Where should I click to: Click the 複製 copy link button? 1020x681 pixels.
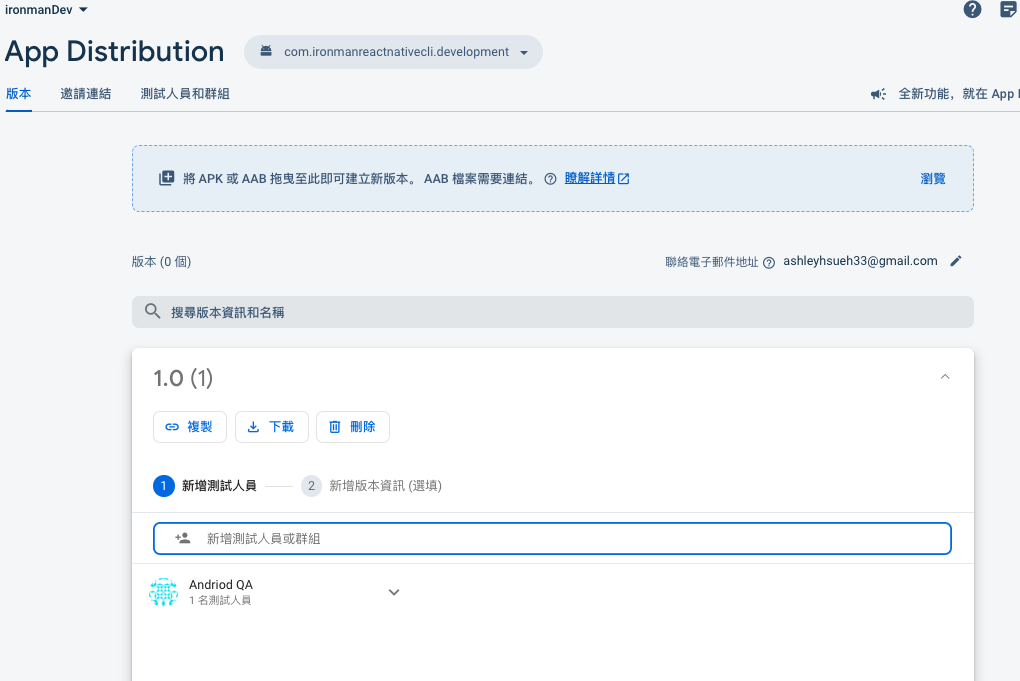(x=190, y=427)
